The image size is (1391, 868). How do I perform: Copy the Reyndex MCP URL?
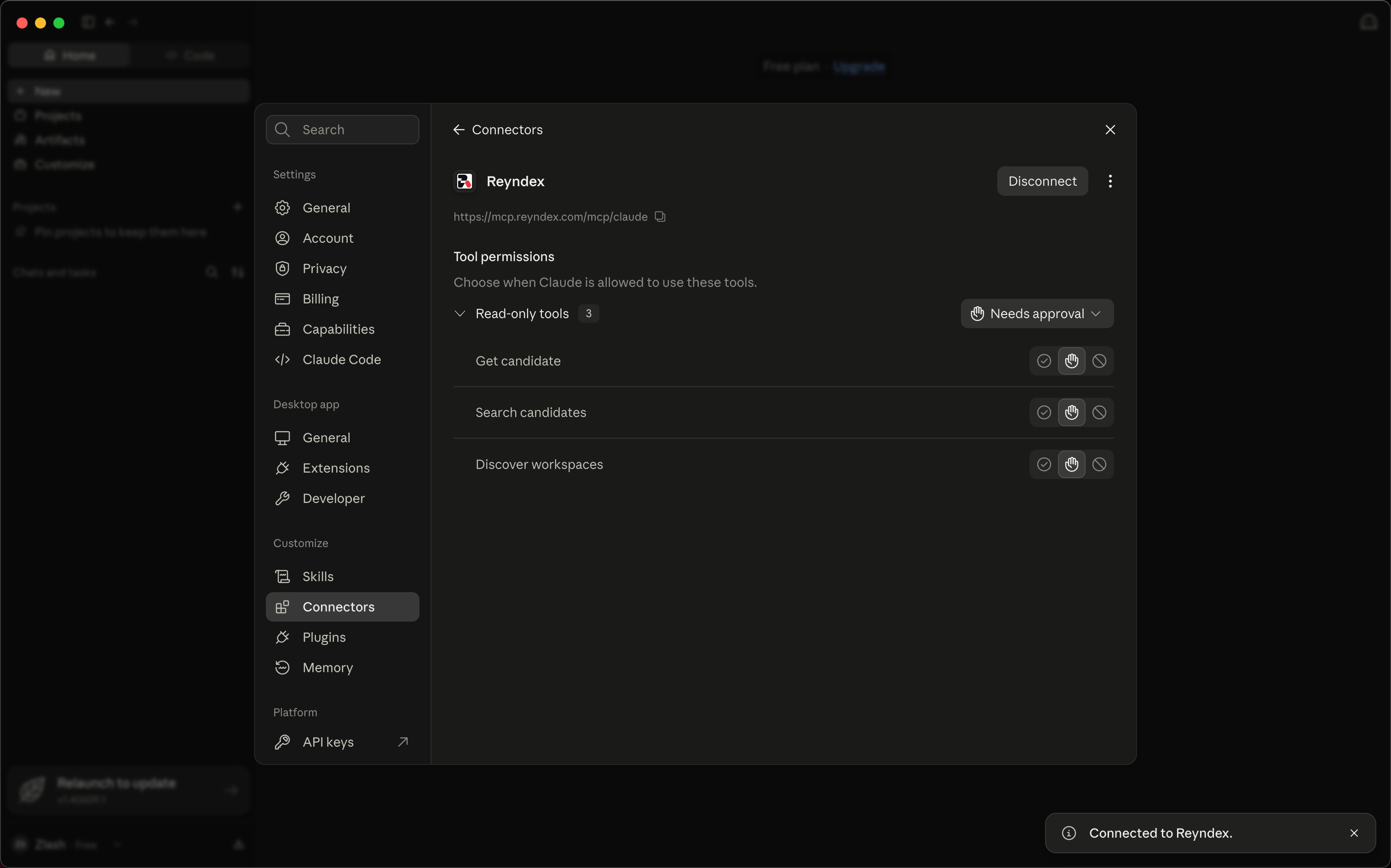[x=660, y=217]
